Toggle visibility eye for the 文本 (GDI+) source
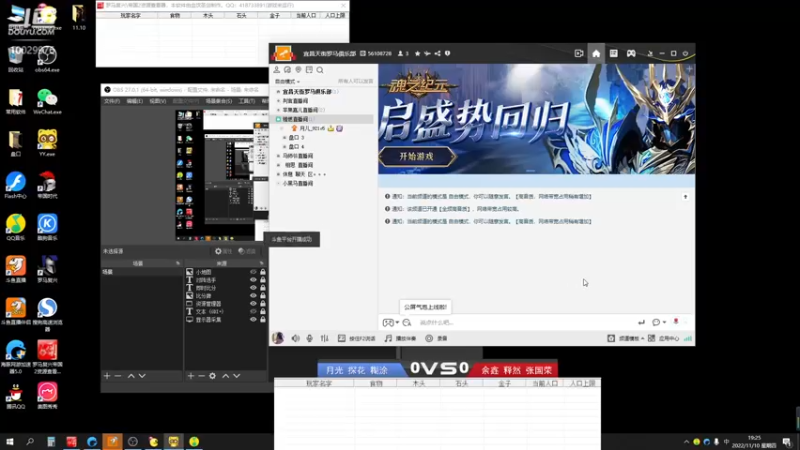This screenshot has height=450, width=800. [253, 311]
